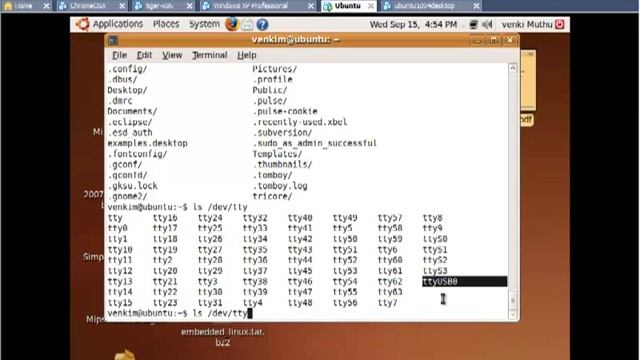Select embedded_linux.tar.bz2 desktop file
640x360 pixels.
(x=222, y=337)
